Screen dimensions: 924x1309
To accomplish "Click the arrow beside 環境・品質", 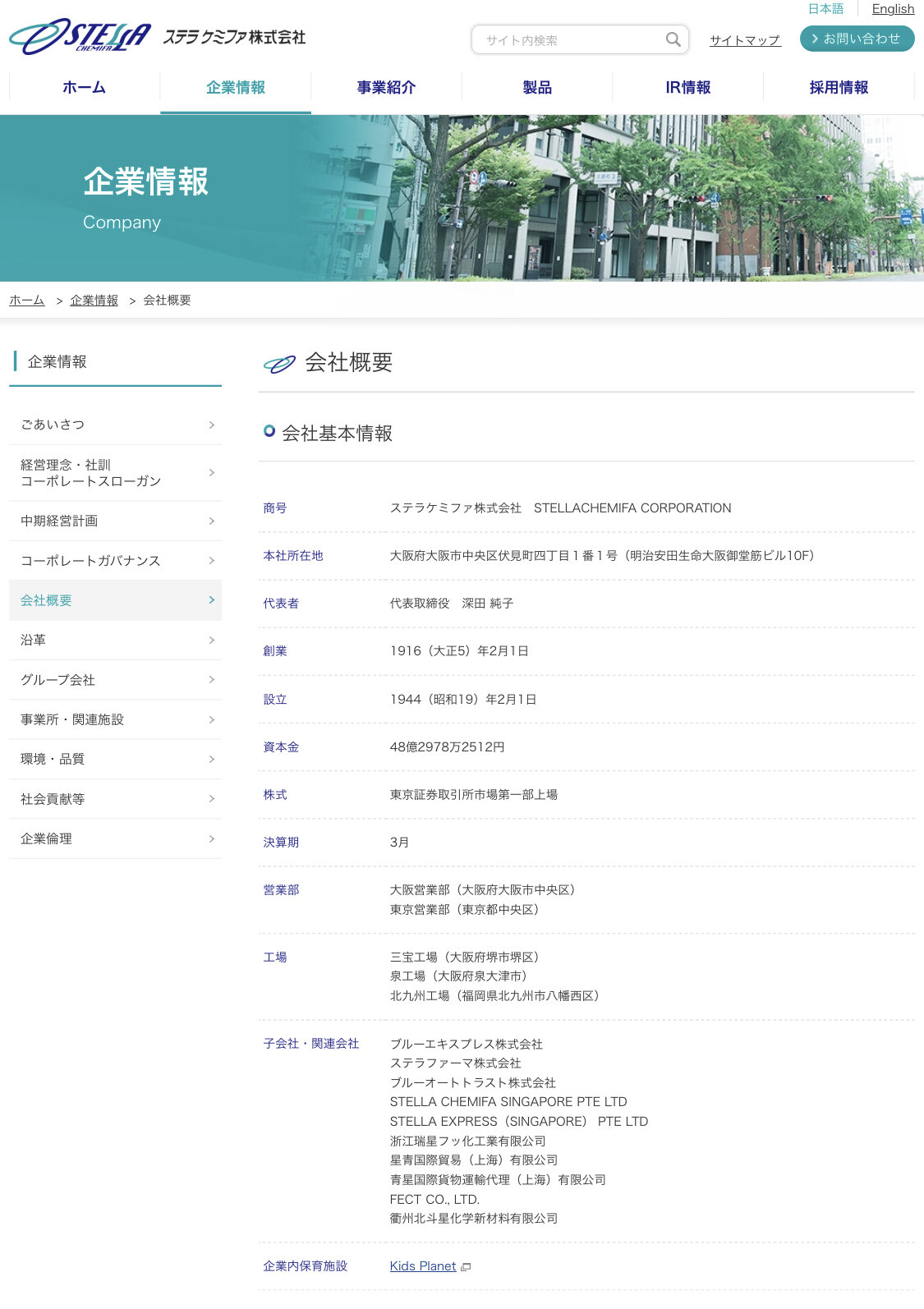I will 211,759.
